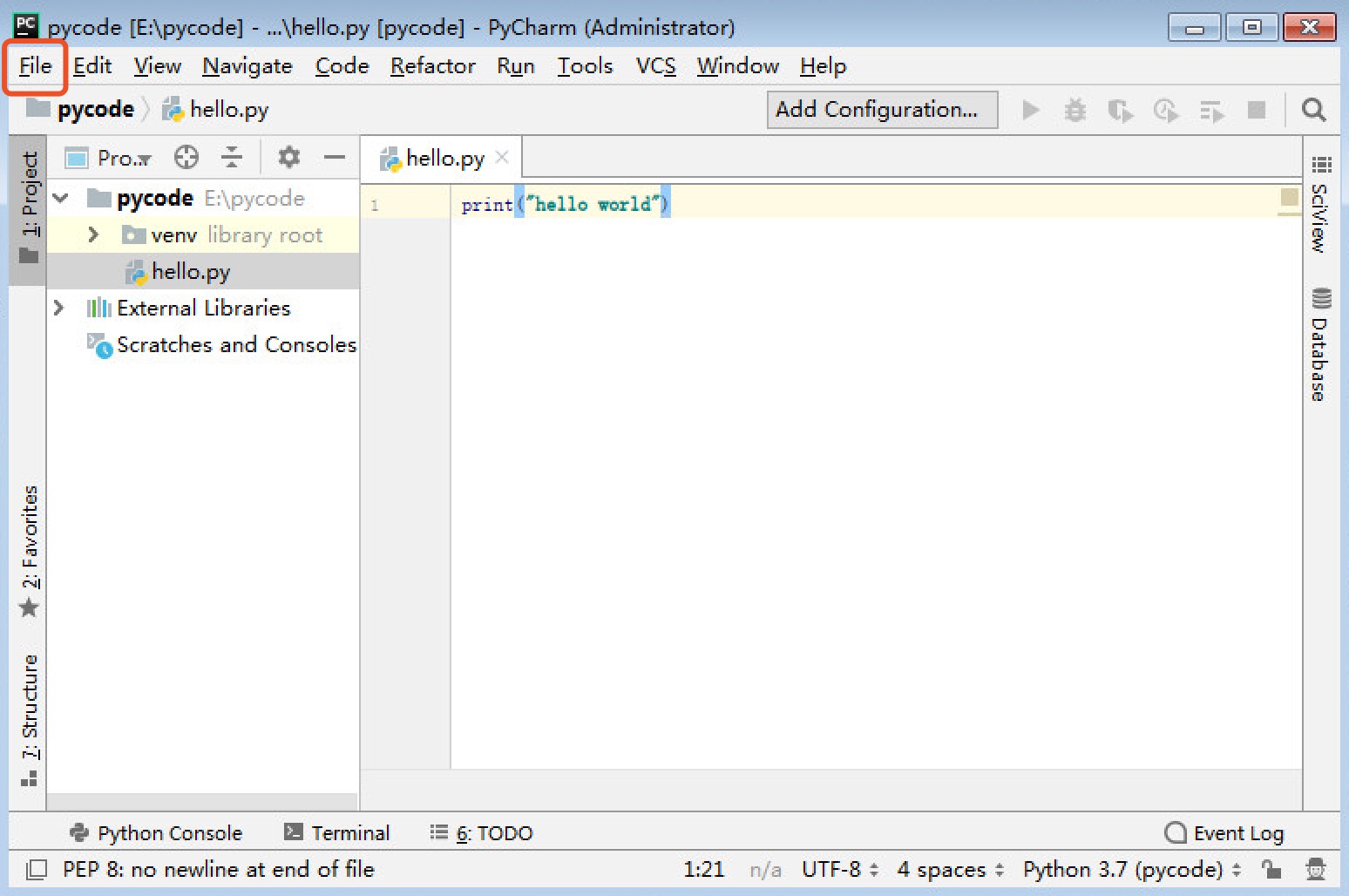
Task: Select pycode root folder in tree
Action: point(202,199)
